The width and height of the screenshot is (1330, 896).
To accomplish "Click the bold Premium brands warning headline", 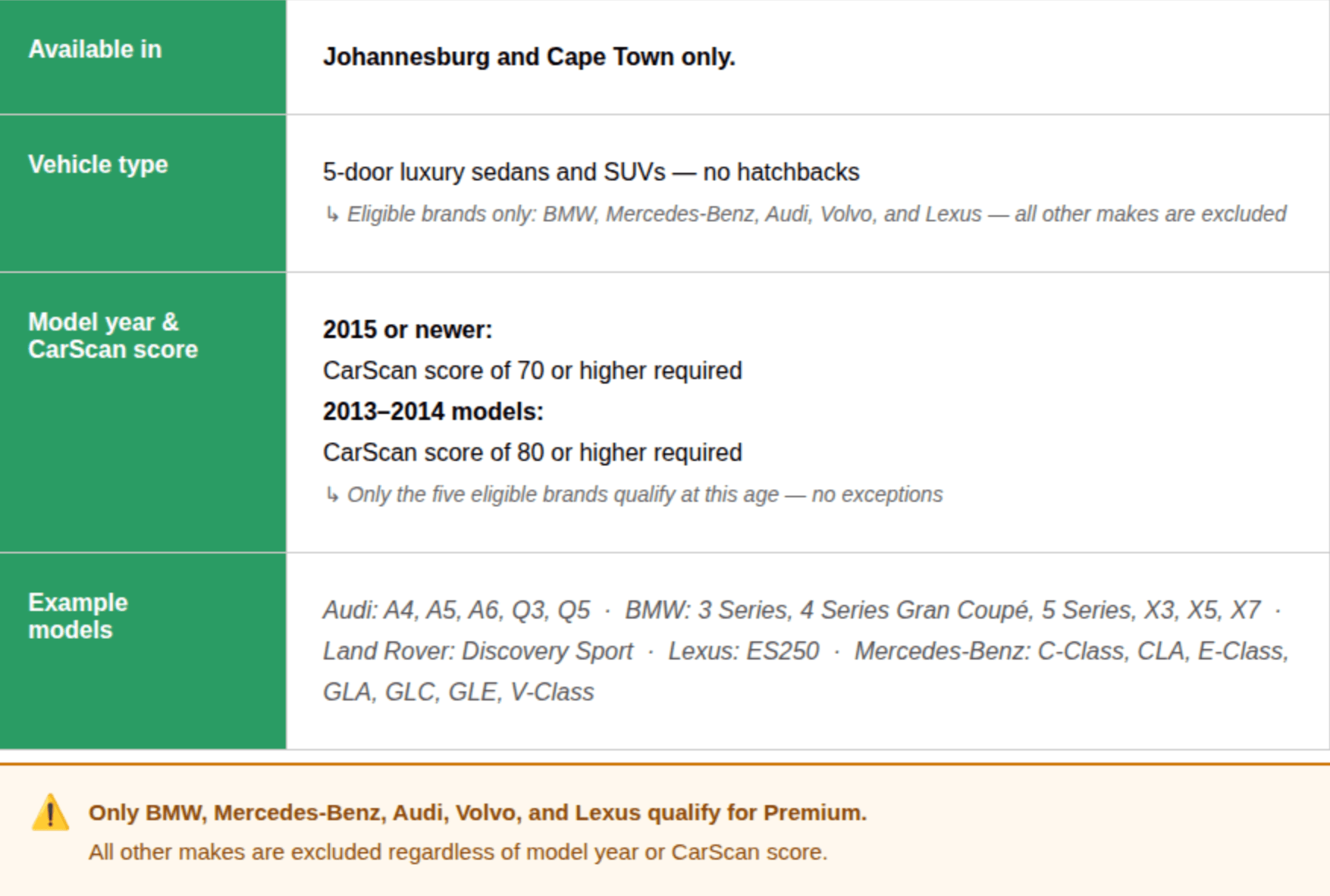I will (478, 813).
